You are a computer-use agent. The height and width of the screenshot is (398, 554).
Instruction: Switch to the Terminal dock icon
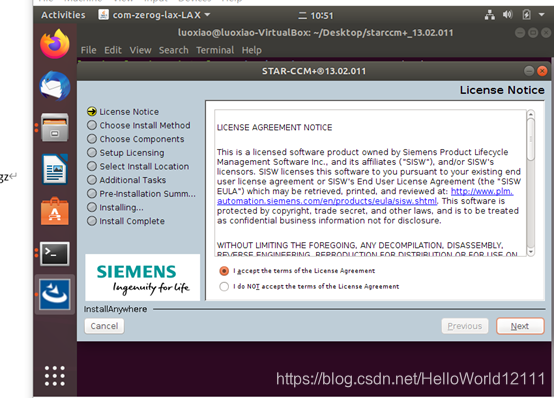(x=55, y=253)
